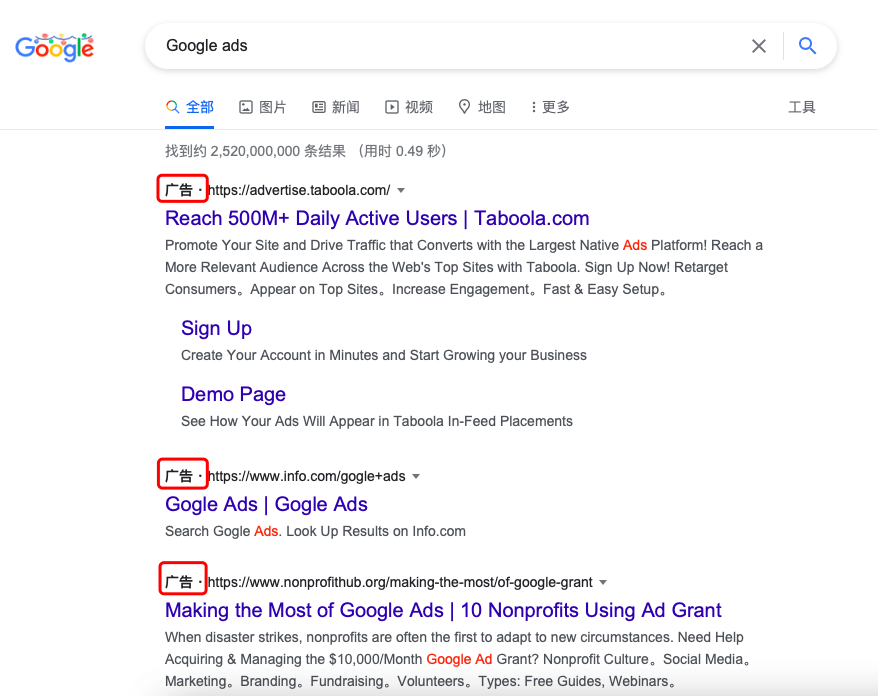Click the 广告 label beside the taboola URL
878x696 pixels.
(x=179, y=190)
